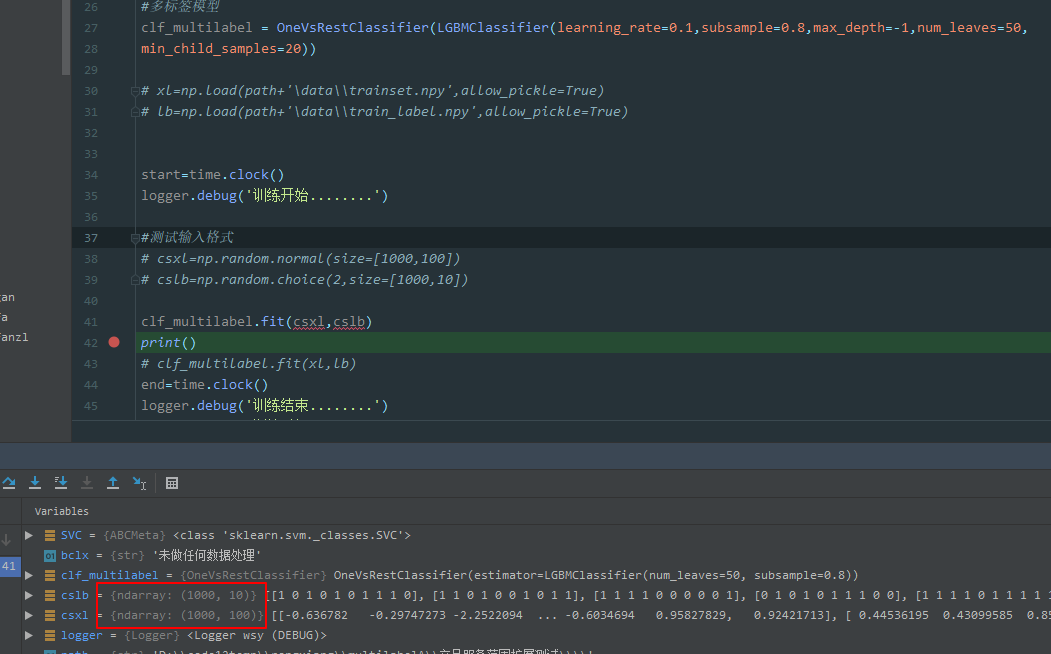The image size is (1051, 654).
Task: Click the highlighted print() on line 42
Action: point(168,342)
